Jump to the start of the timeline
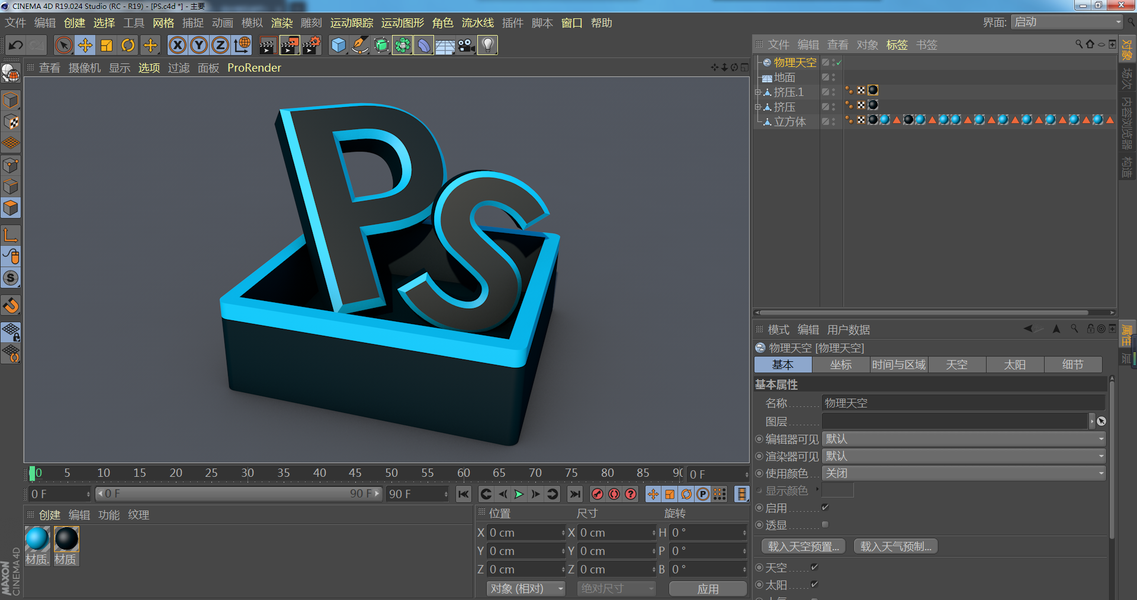 [x=463, y=494]
